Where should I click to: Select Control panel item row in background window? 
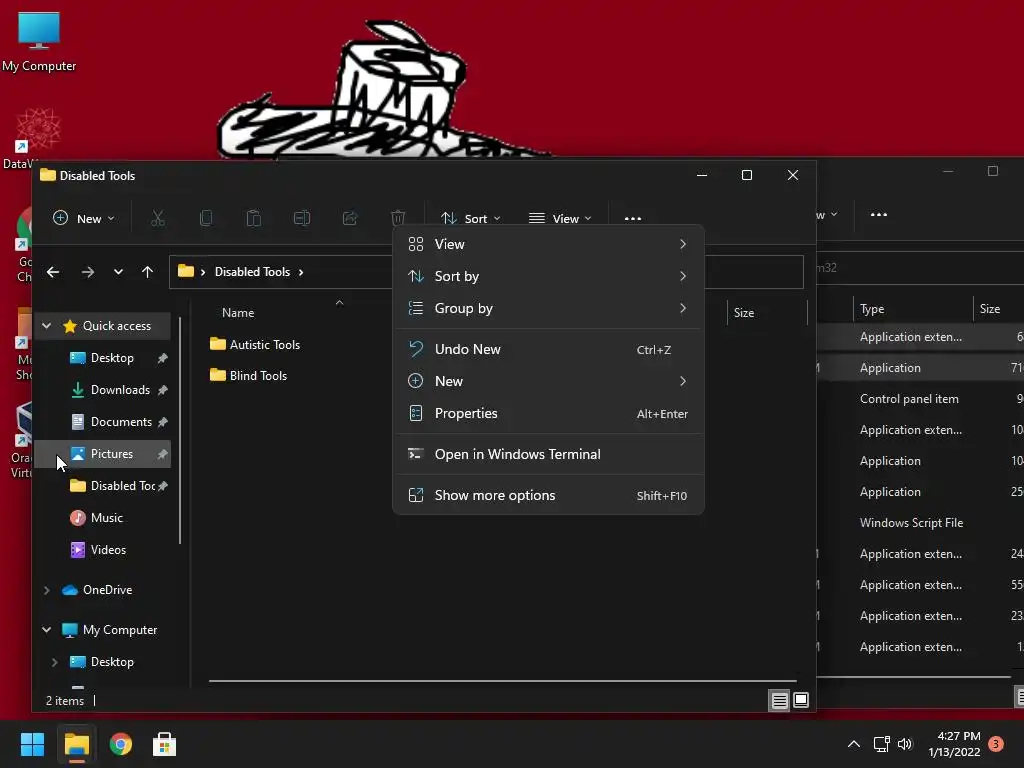[920, 399]
